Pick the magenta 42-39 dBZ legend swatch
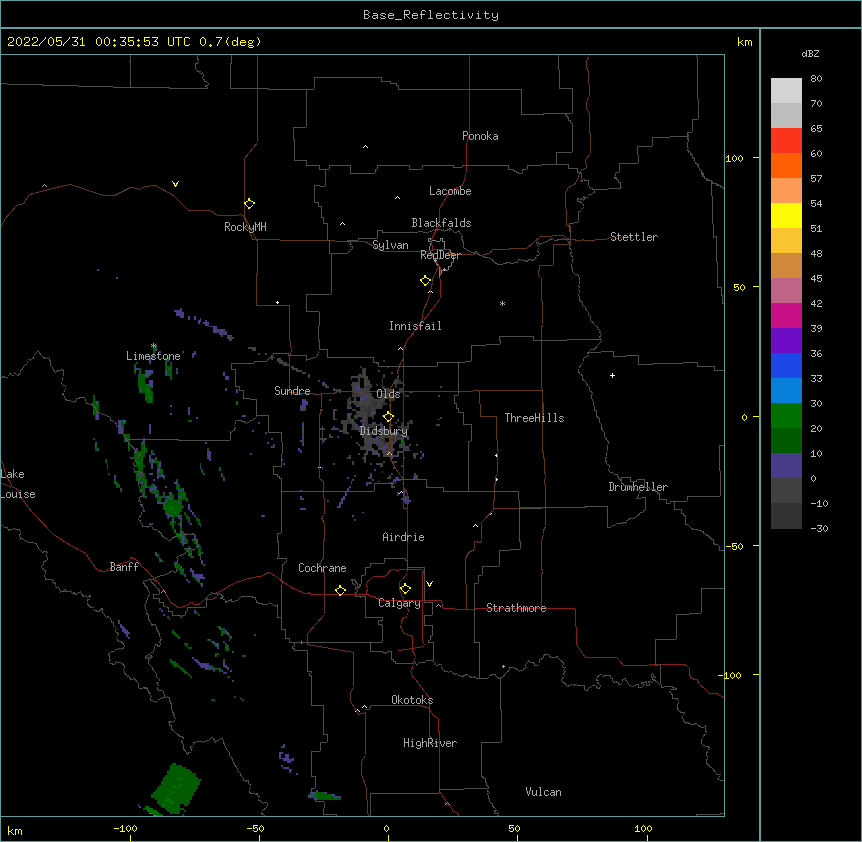862x842 pixels. coord(786,315)
